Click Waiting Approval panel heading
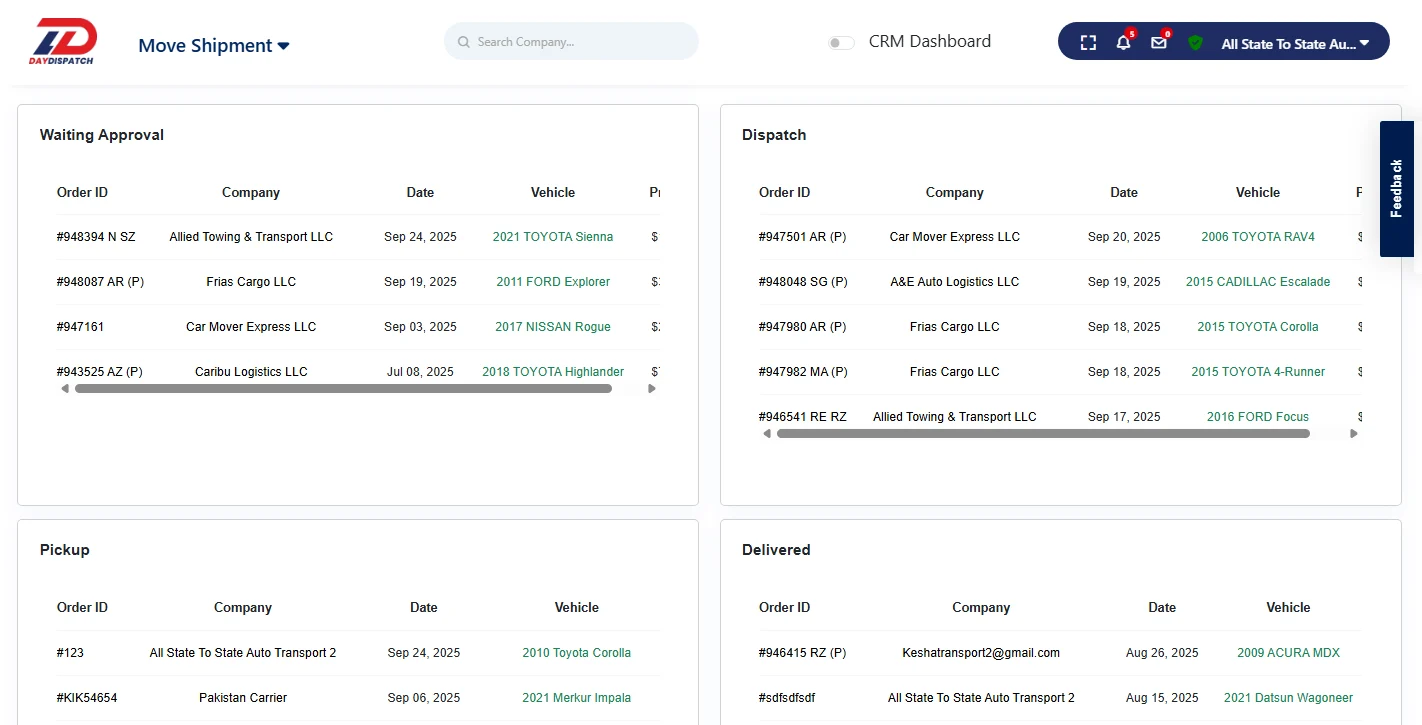 tap(102, 135)
